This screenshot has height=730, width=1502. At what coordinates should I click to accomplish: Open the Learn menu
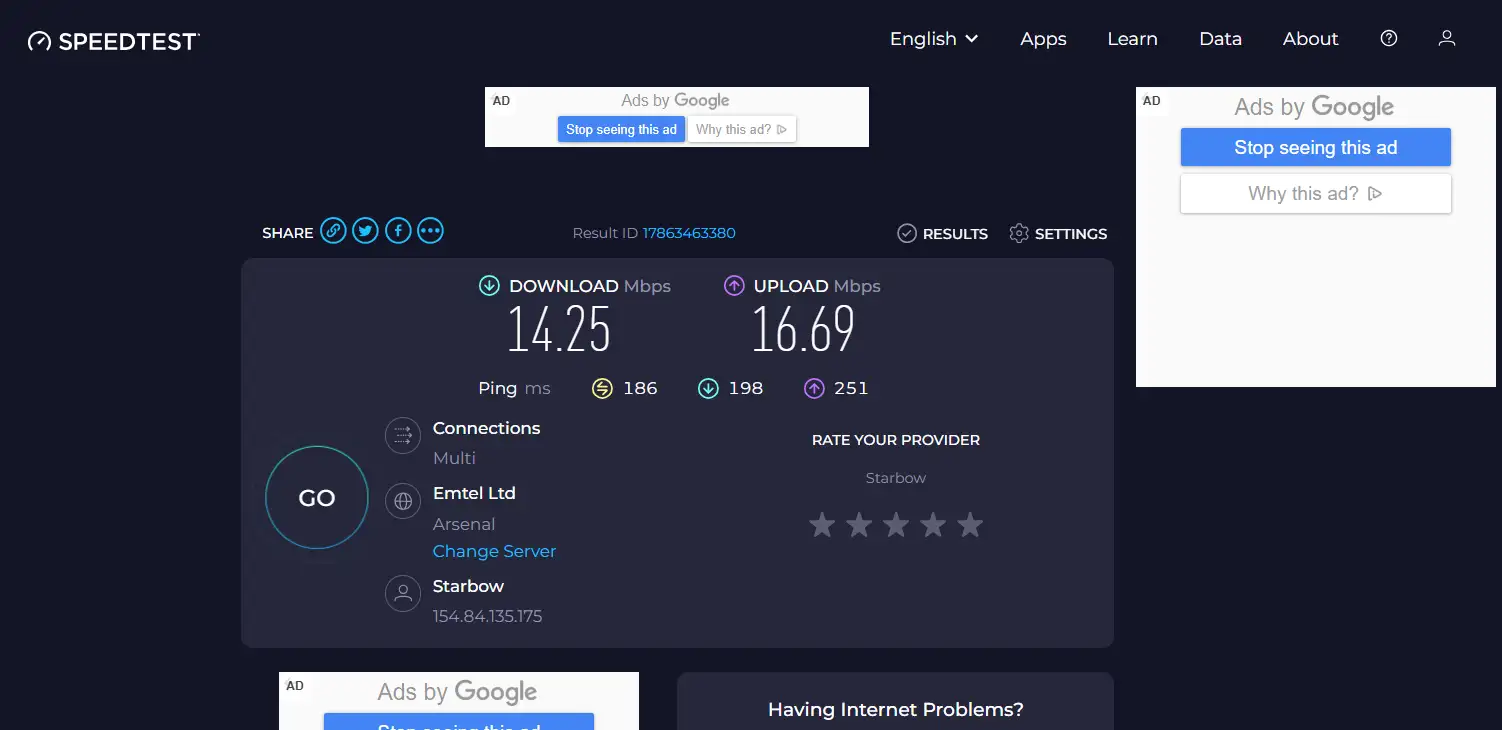[x=1132, y=39]
